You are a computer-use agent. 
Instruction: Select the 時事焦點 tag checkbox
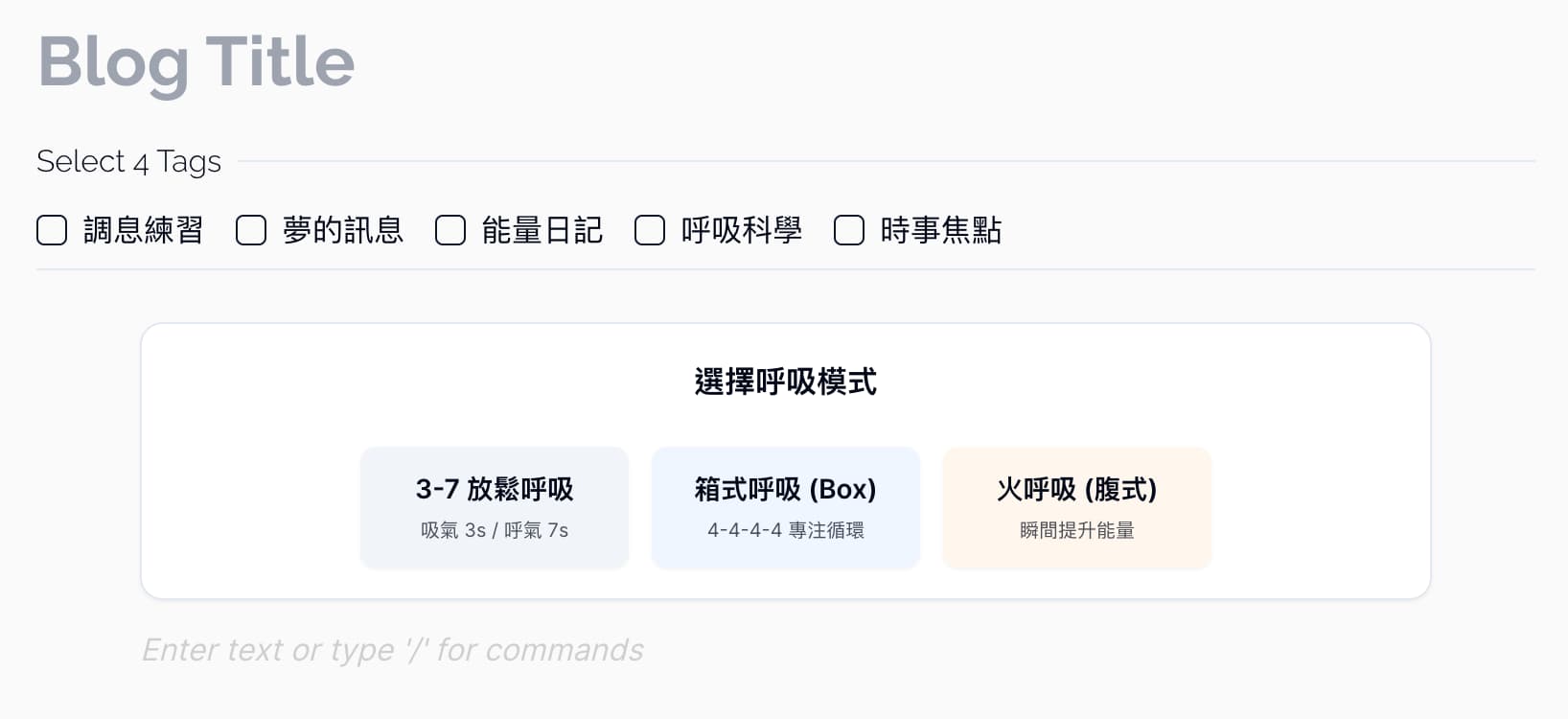click(849, 231)
